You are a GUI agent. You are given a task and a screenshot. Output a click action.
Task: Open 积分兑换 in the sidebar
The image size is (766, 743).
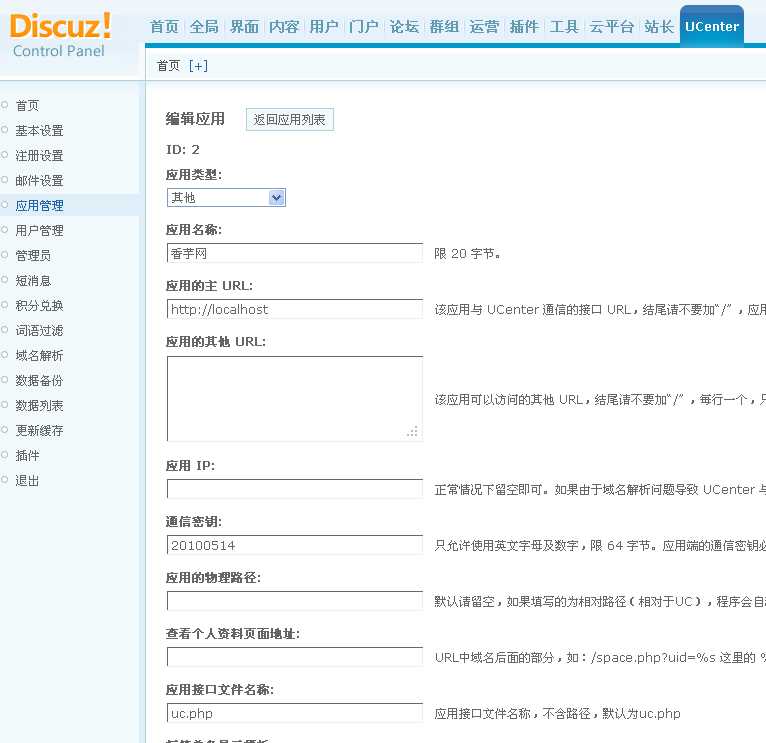pos(39,305)
